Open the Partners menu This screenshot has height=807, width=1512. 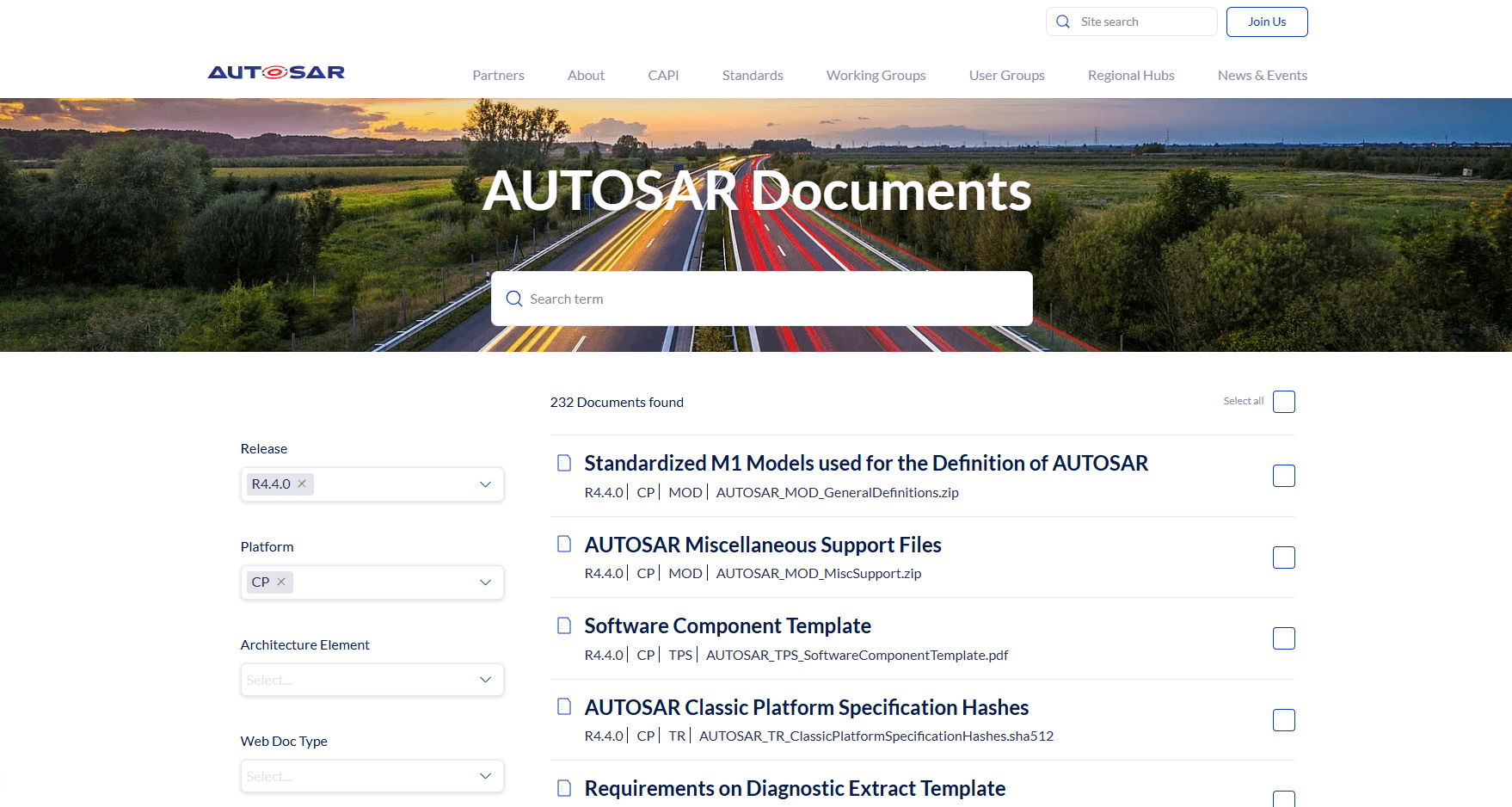(498, 76)
